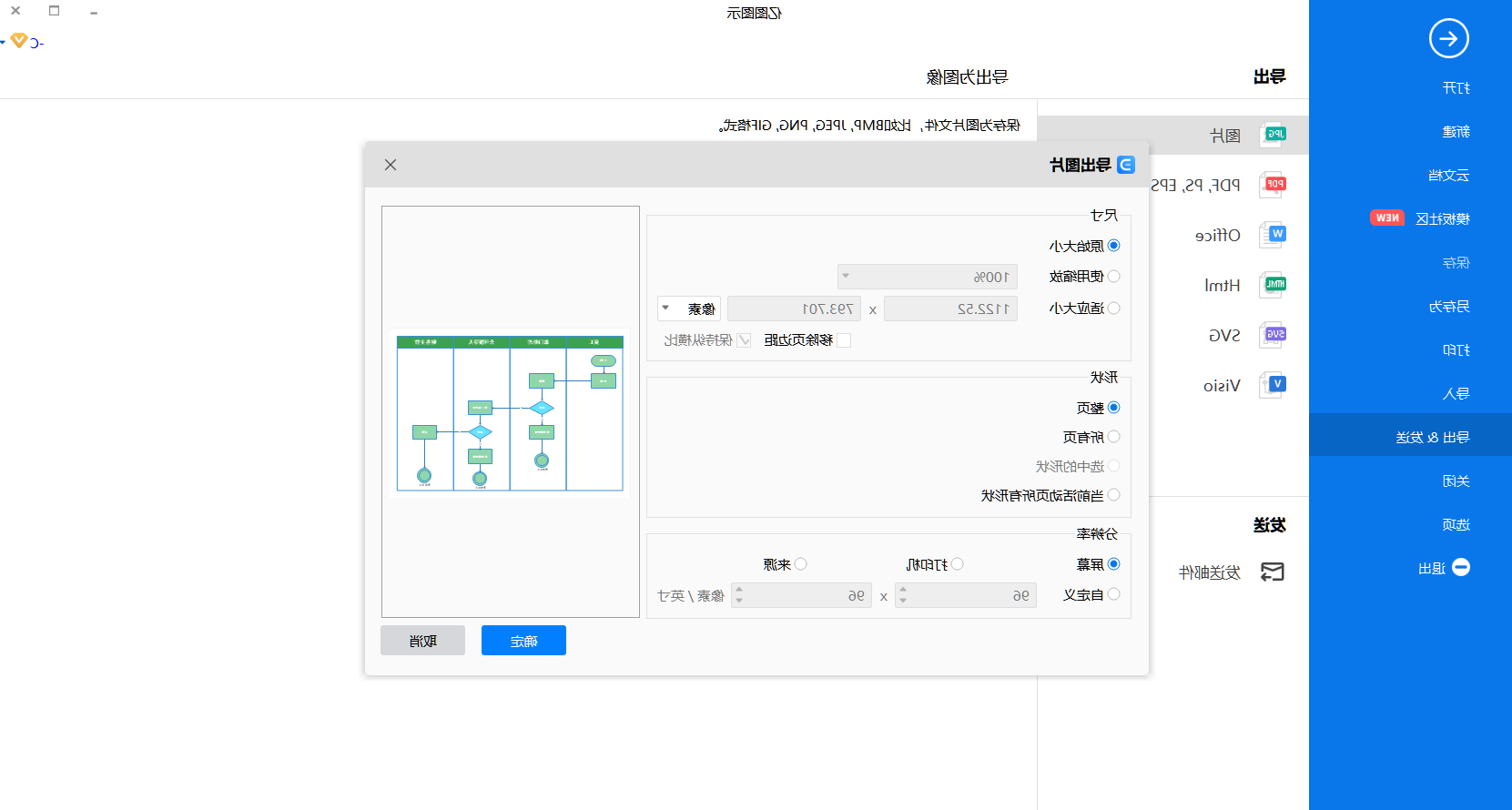The image size is (1512, 810).
Task: Click the blue 确定 button
Action: point(523,641)
